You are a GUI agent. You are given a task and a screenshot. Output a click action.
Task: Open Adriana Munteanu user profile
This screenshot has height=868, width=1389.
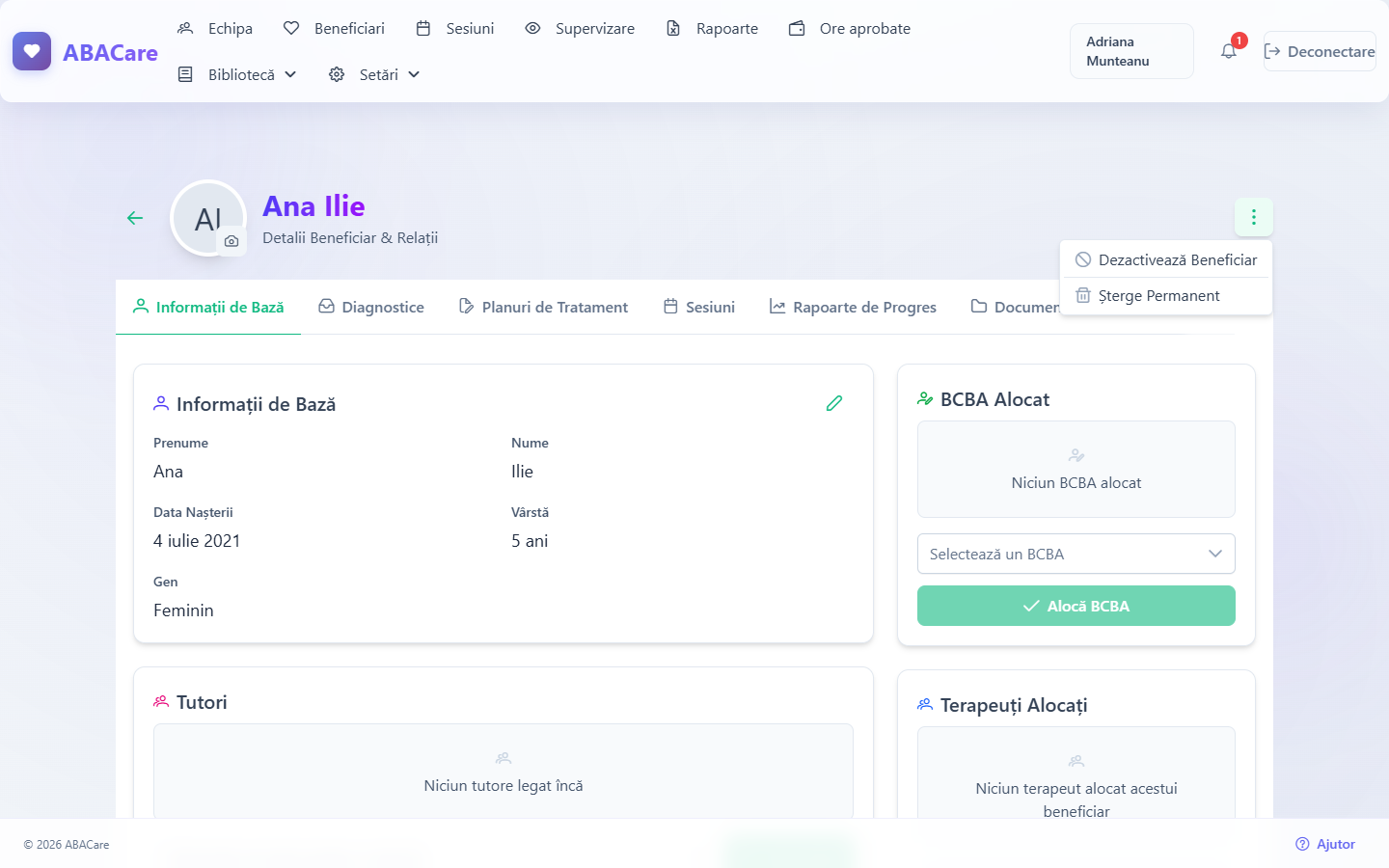pyautogui.click(x=1131, y=51)
